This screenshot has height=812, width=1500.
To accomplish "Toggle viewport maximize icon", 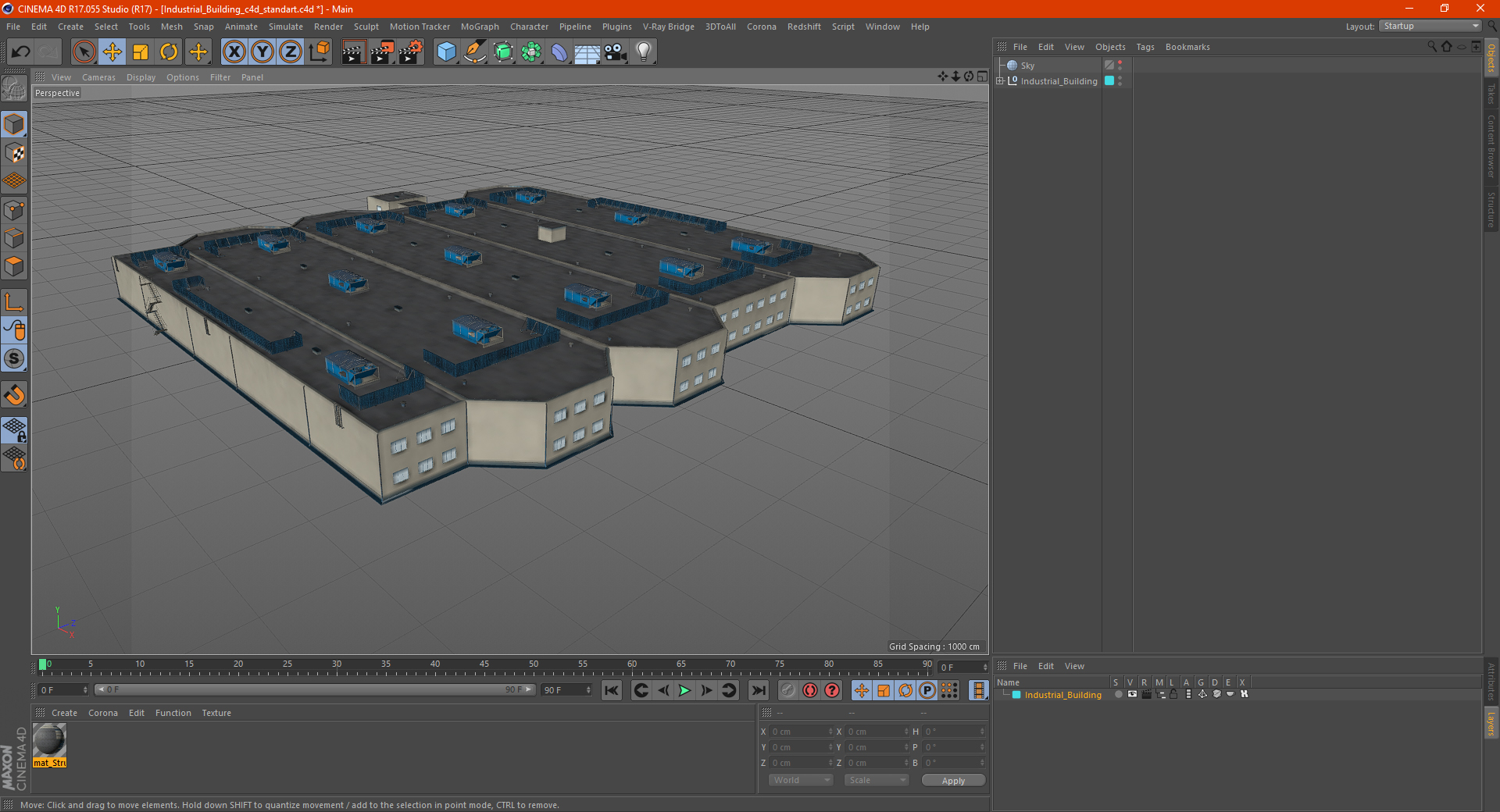I will 982,77.
